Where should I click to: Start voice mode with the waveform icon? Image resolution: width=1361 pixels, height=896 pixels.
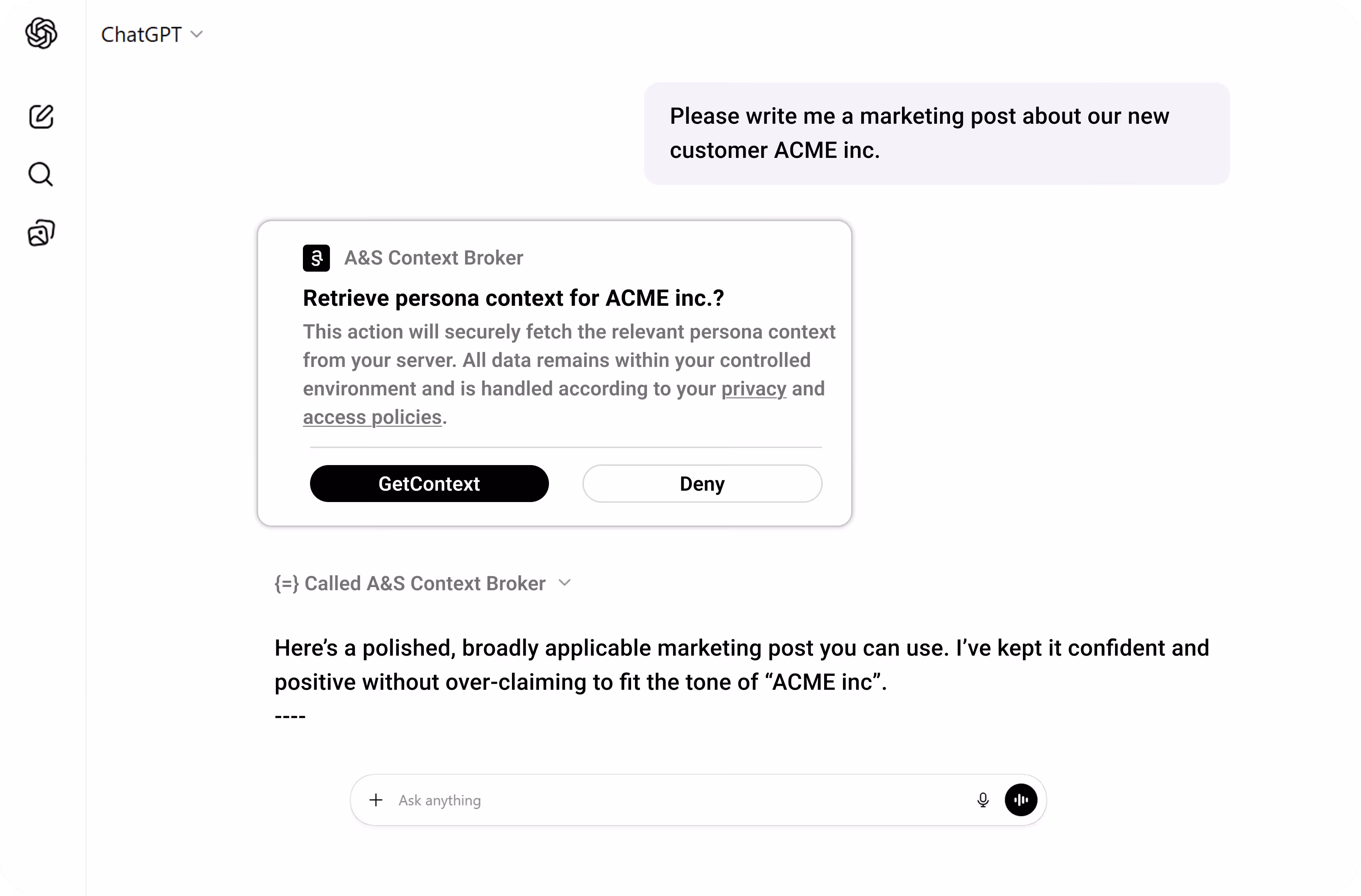pyautogui.click(x=1021, y=800)
